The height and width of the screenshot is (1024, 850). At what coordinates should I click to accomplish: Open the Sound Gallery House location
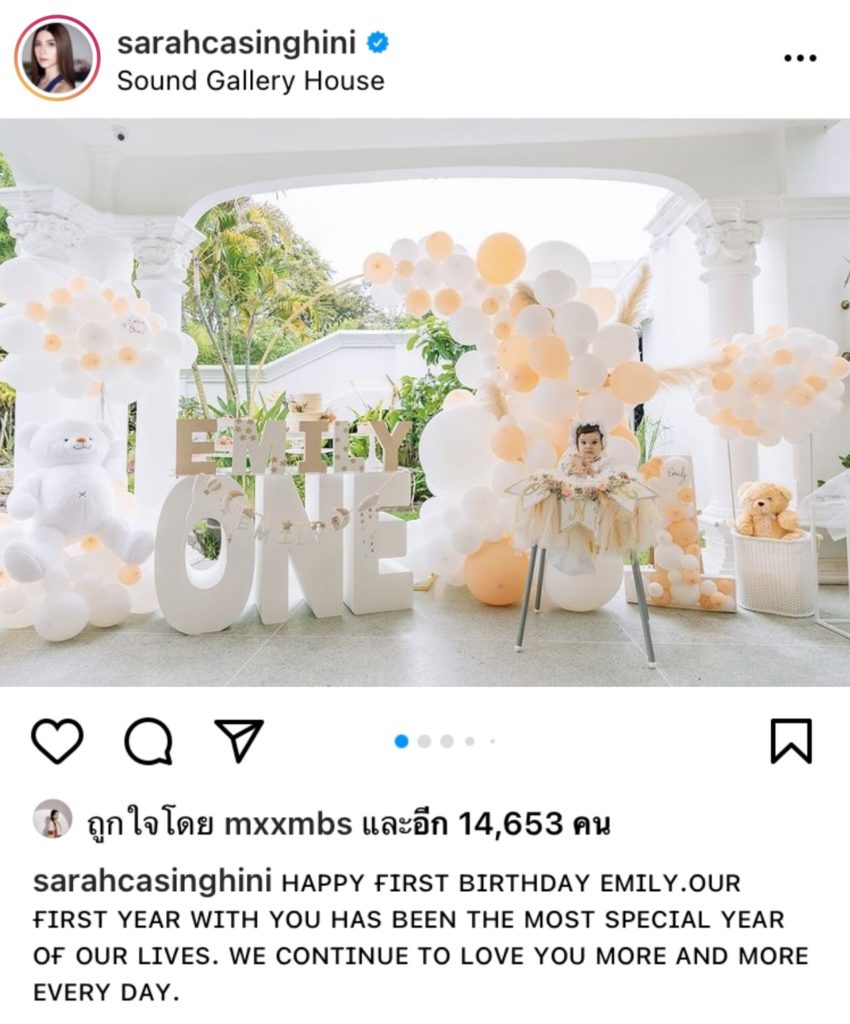point(251,81)
